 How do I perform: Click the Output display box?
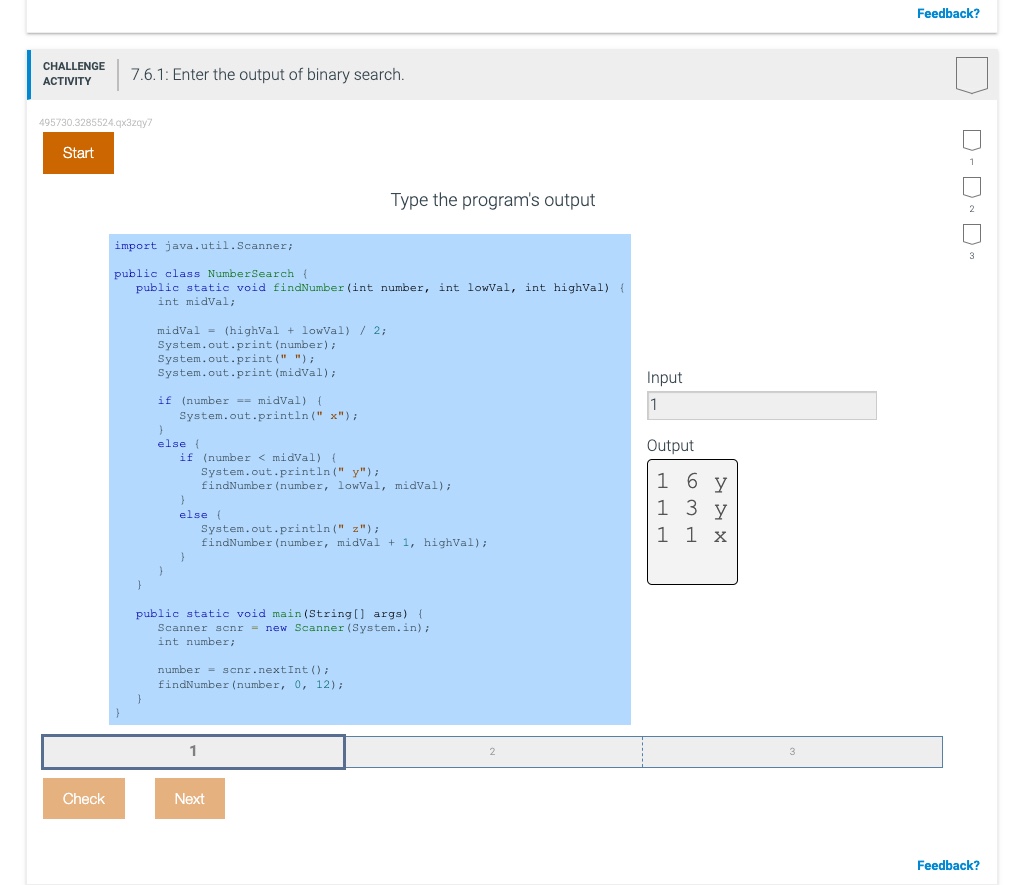(x=692, y=521)
